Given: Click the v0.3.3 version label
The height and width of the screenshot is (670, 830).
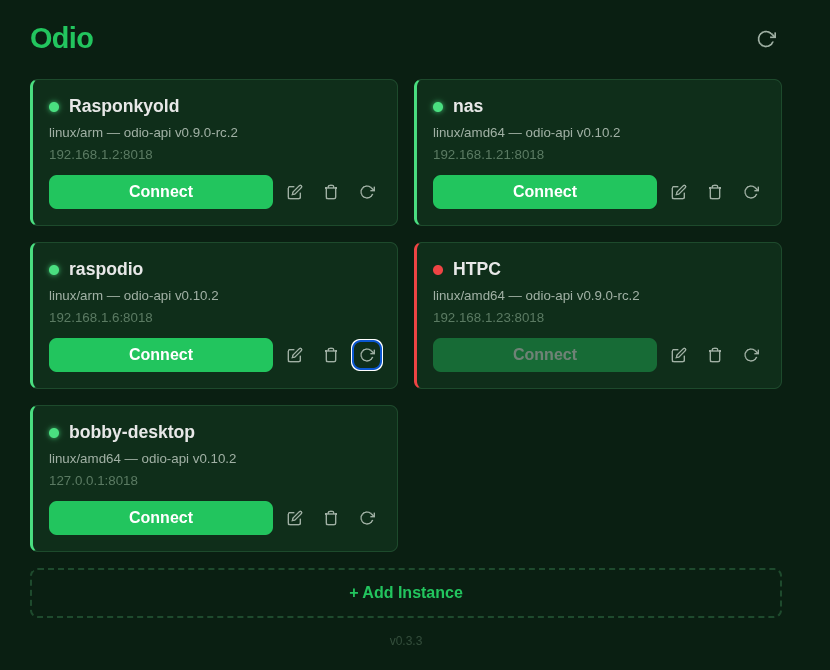Looking at the screenshot, I should tap(406, 641).
